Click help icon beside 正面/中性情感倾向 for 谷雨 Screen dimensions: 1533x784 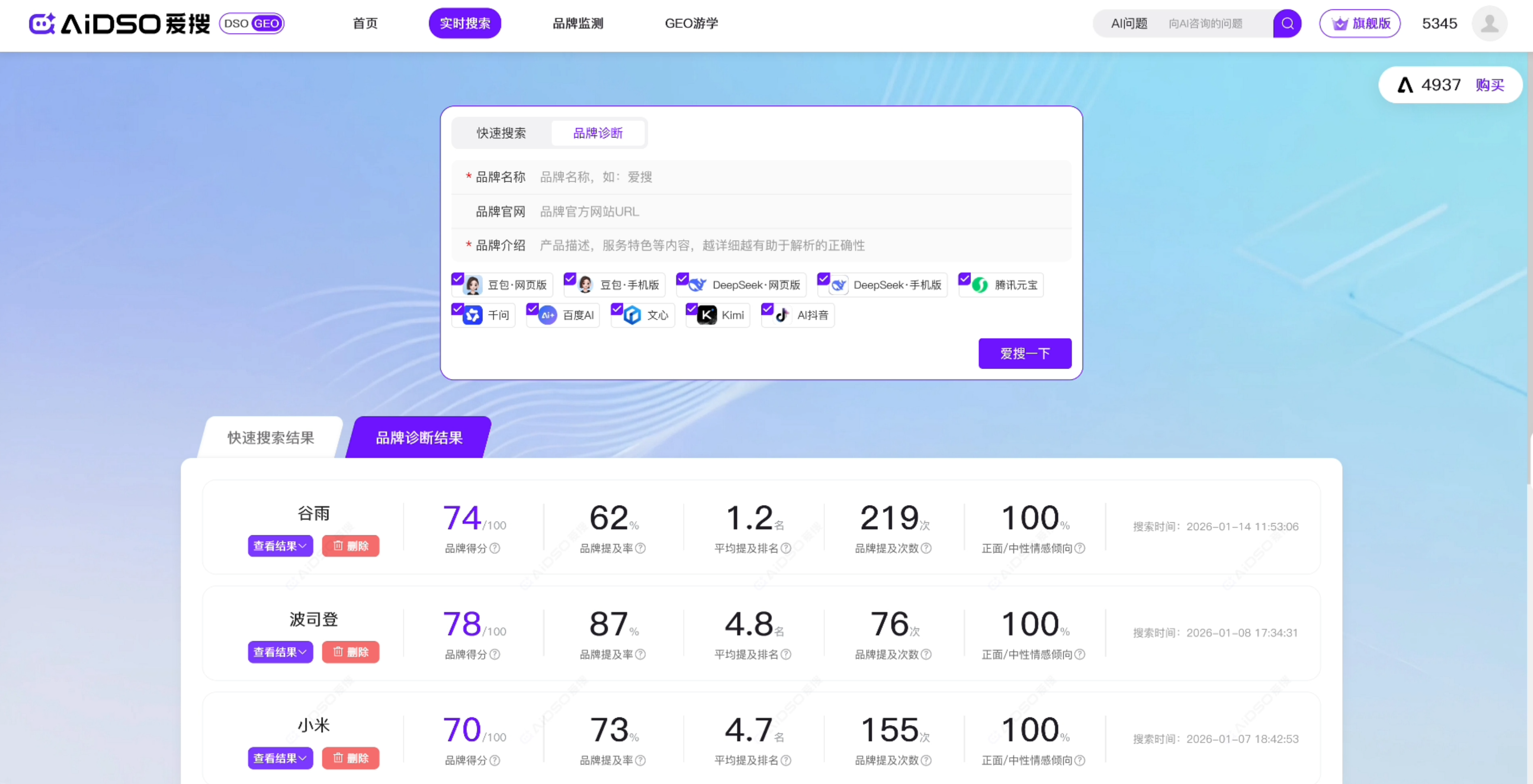[x=1080, y=549]
